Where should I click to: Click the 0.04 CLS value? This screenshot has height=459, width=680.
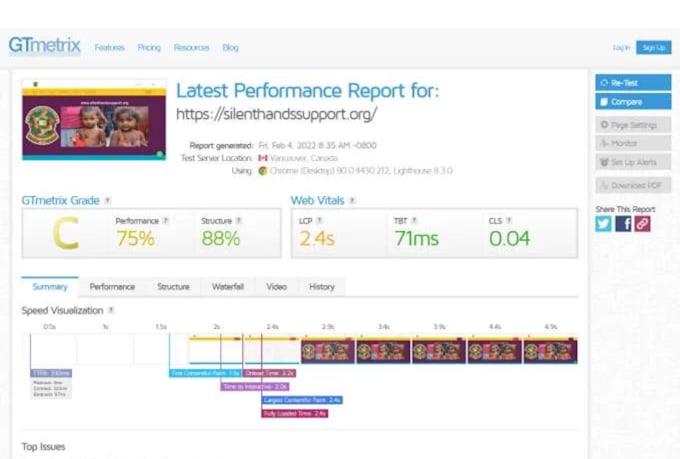coord(510,239)
